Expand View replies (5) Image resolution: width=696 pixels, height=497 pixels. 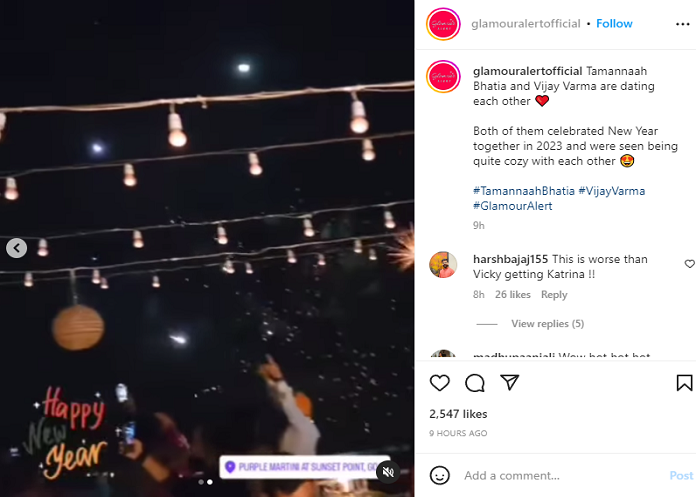coord(547,324)
